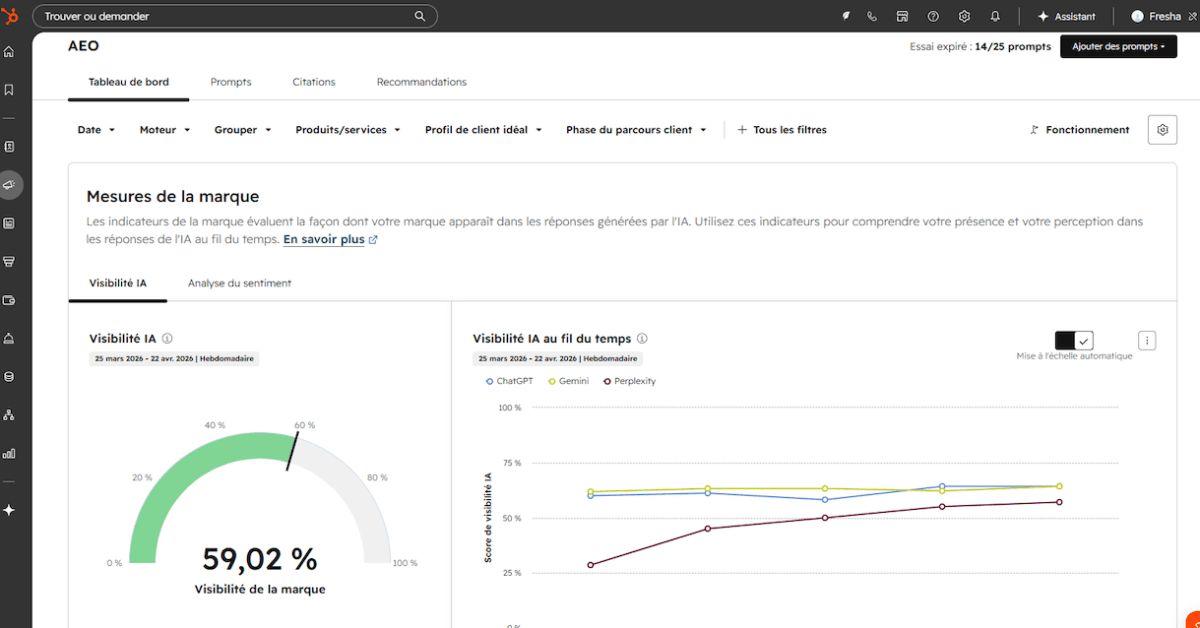Open Reporting bar chart sidebar icon
Screen dimensions: 1200x628
[9, 453]
